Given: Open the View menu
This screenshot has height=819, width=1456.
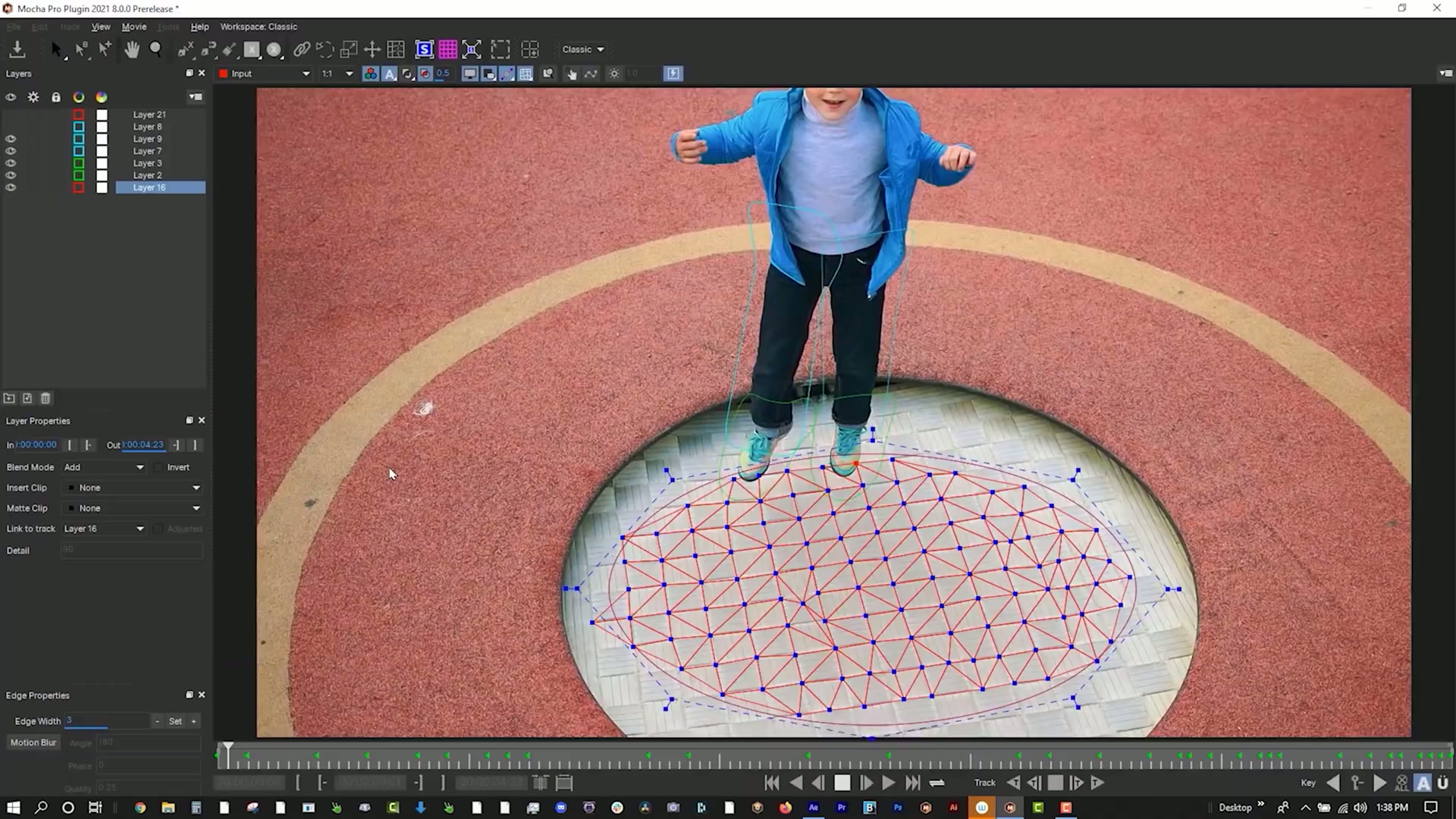Looking at the screenshot, I should 101,27.
